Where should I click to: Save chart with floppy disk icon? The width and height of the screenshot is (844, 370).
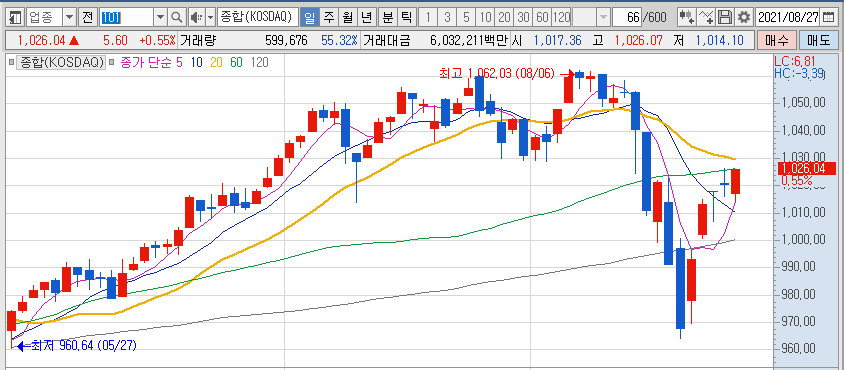click(x=725, y=18)
